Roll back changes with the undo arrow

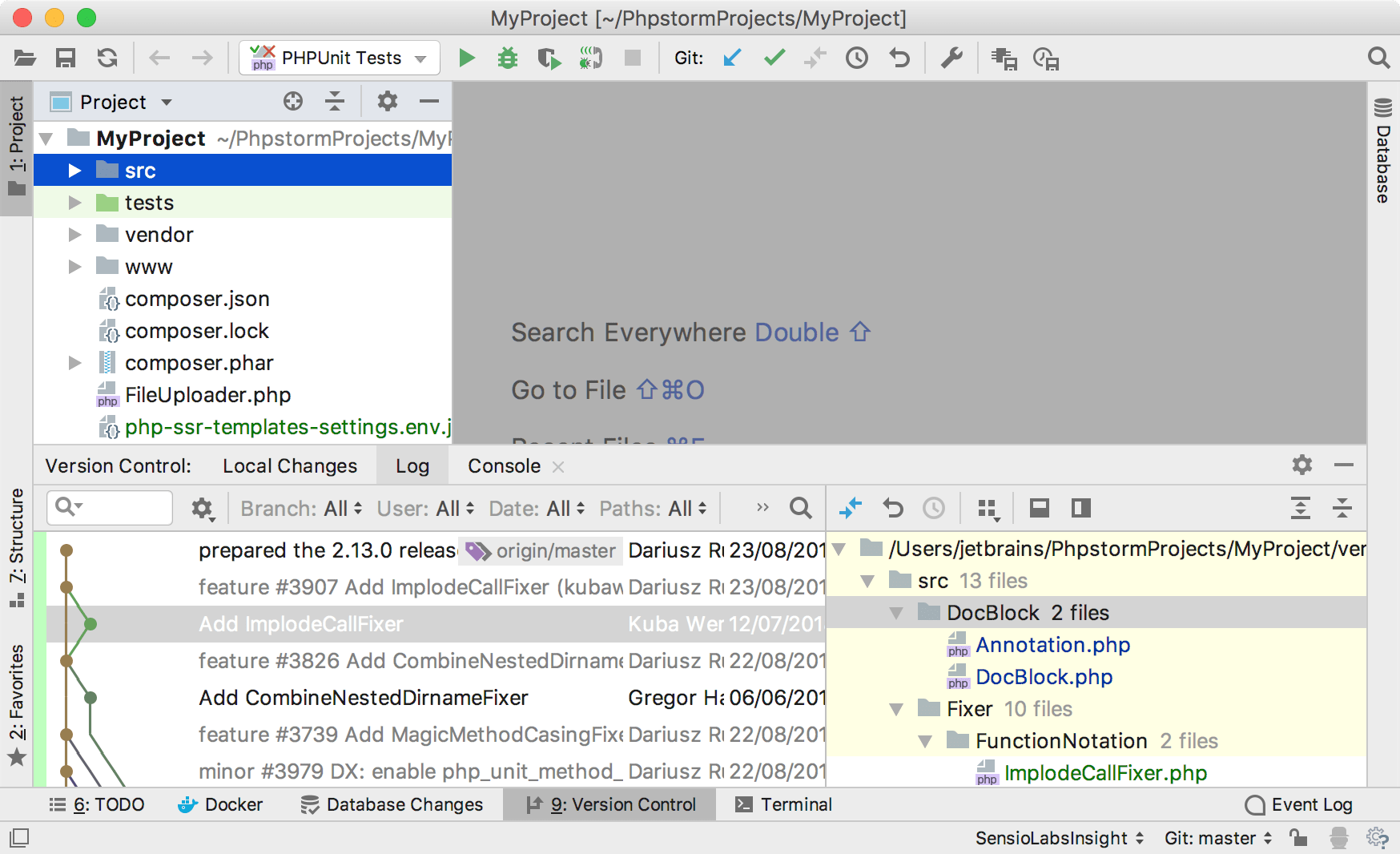tap(899, 58)
